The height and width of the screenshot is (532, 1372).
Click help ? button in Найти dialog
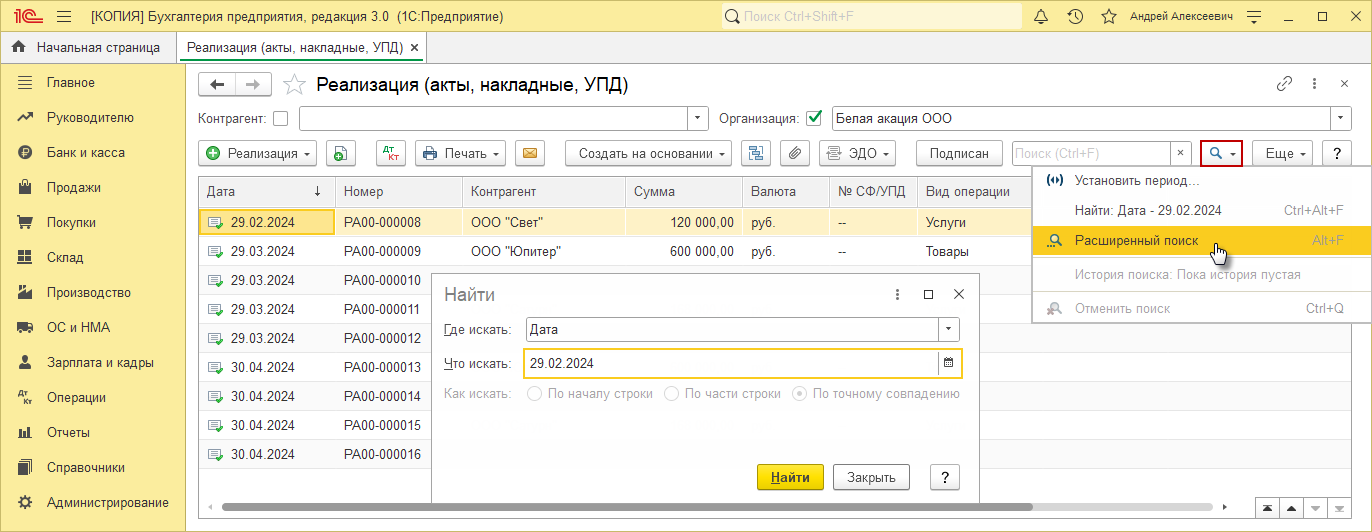pyautogui.click(x=945, y=477)
